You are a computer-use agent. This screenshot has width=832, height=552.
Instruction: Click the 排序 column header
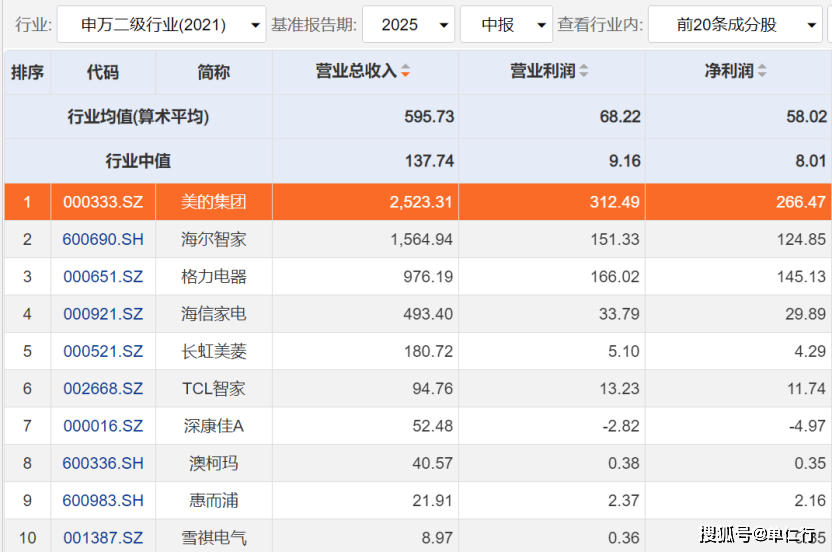click(27, 72)
